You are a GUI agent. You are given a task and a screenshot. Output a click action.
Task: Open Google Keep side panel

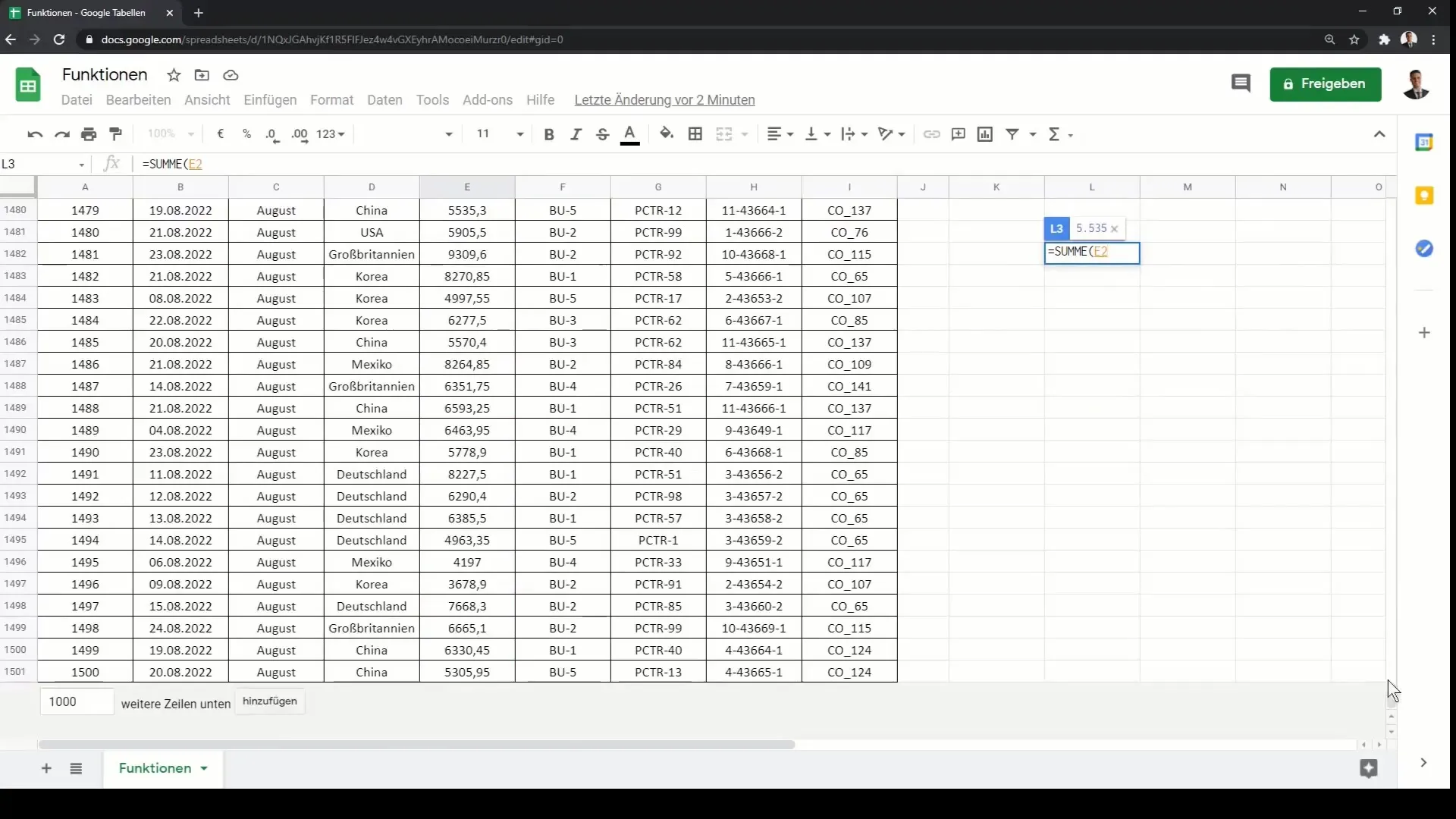pos(1424,196)
